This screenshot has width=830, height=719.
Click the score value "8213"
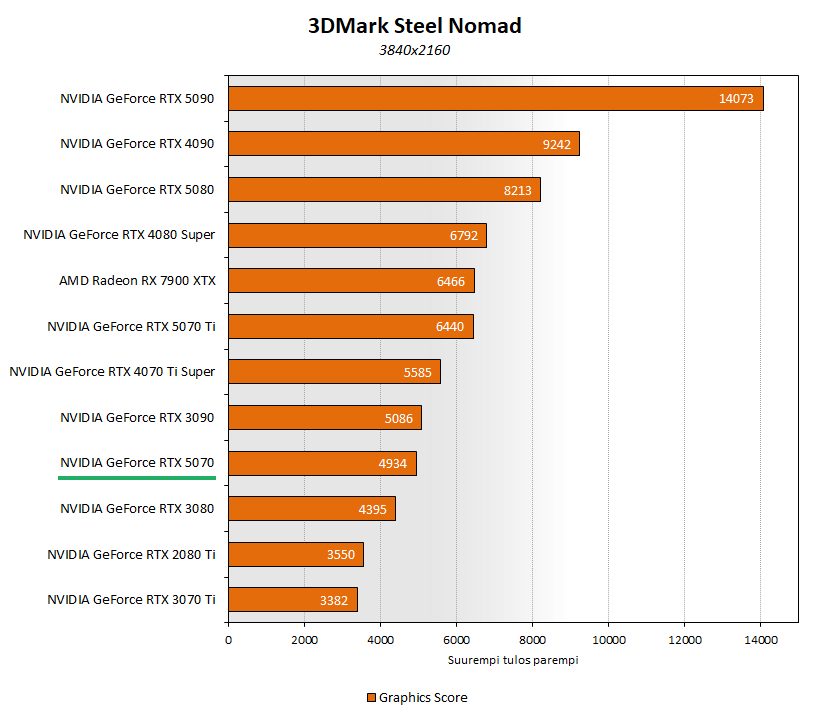[518, 191]
